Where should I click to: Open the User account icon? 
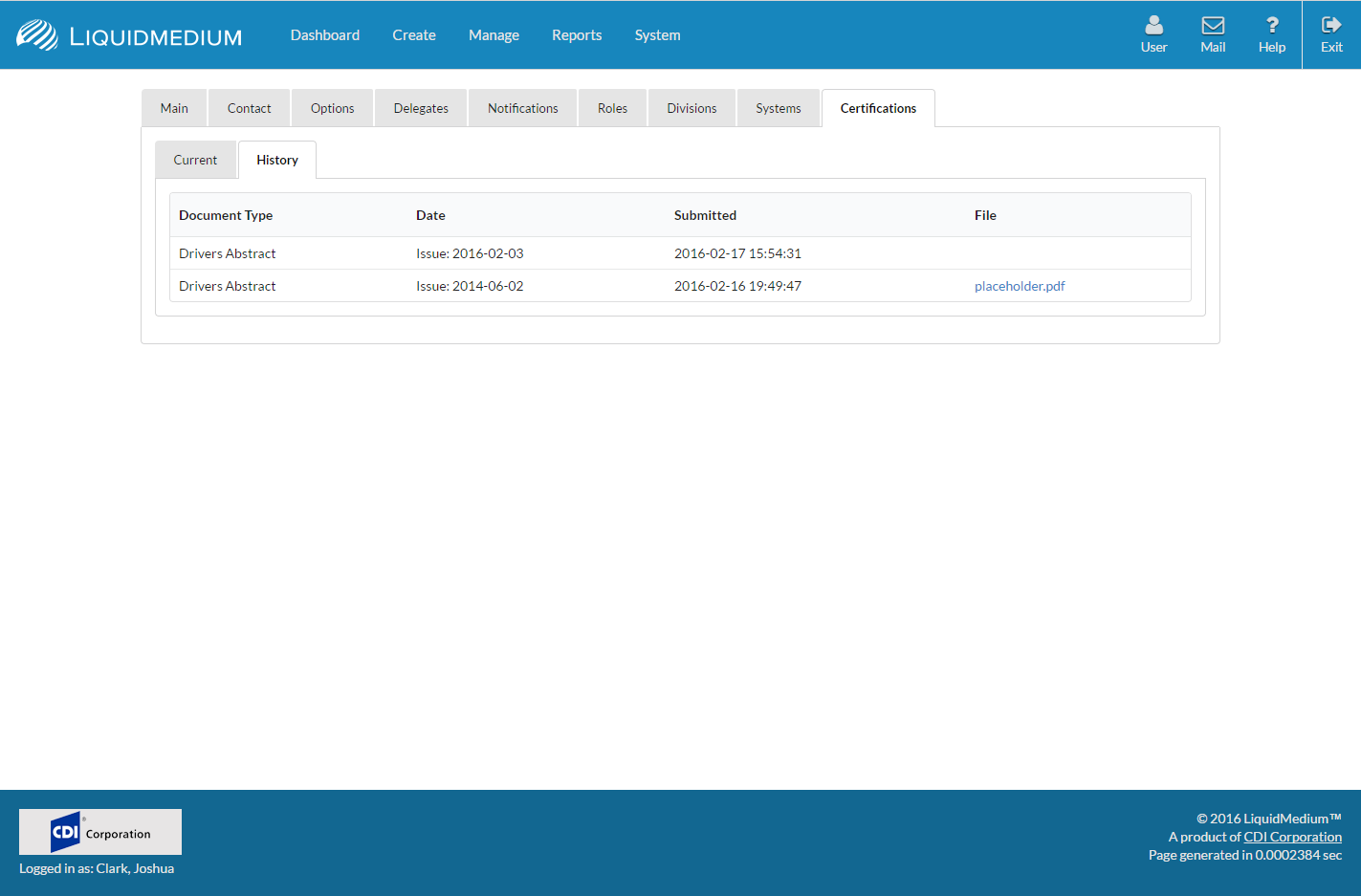point(1153,26)
